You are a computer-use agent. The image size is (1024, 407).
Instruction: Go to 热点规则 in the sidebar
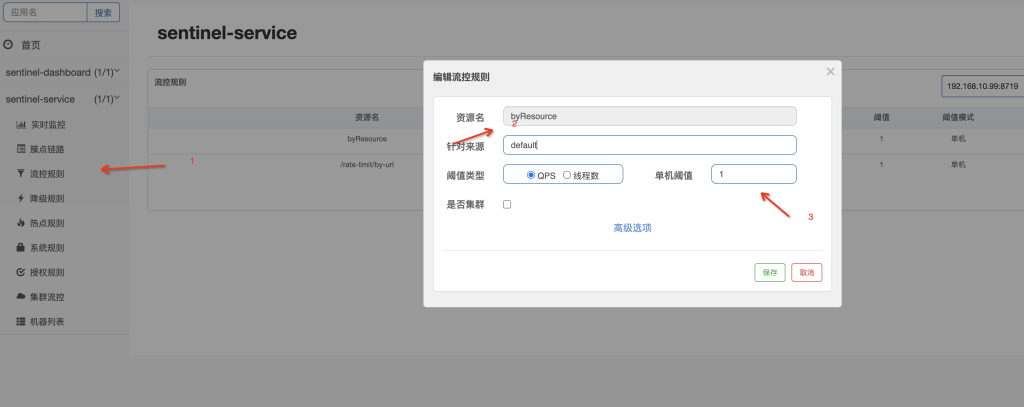tap(47, 223)
